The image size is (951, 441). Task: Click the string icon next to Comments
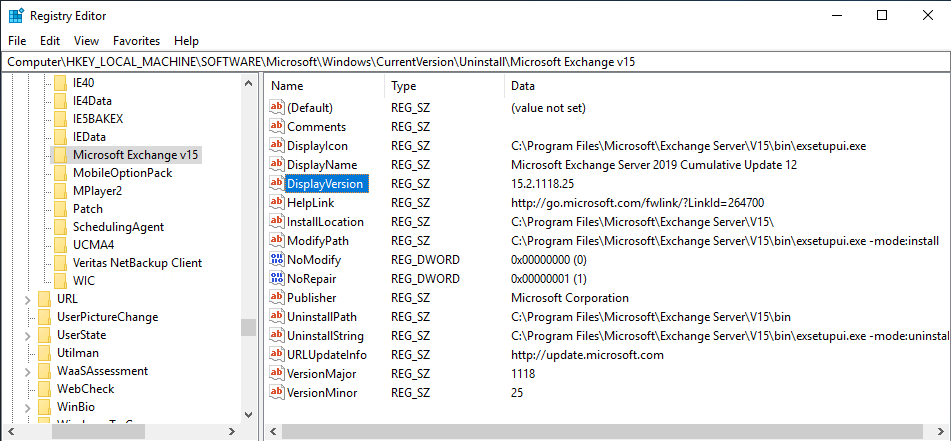coord(277,126)
